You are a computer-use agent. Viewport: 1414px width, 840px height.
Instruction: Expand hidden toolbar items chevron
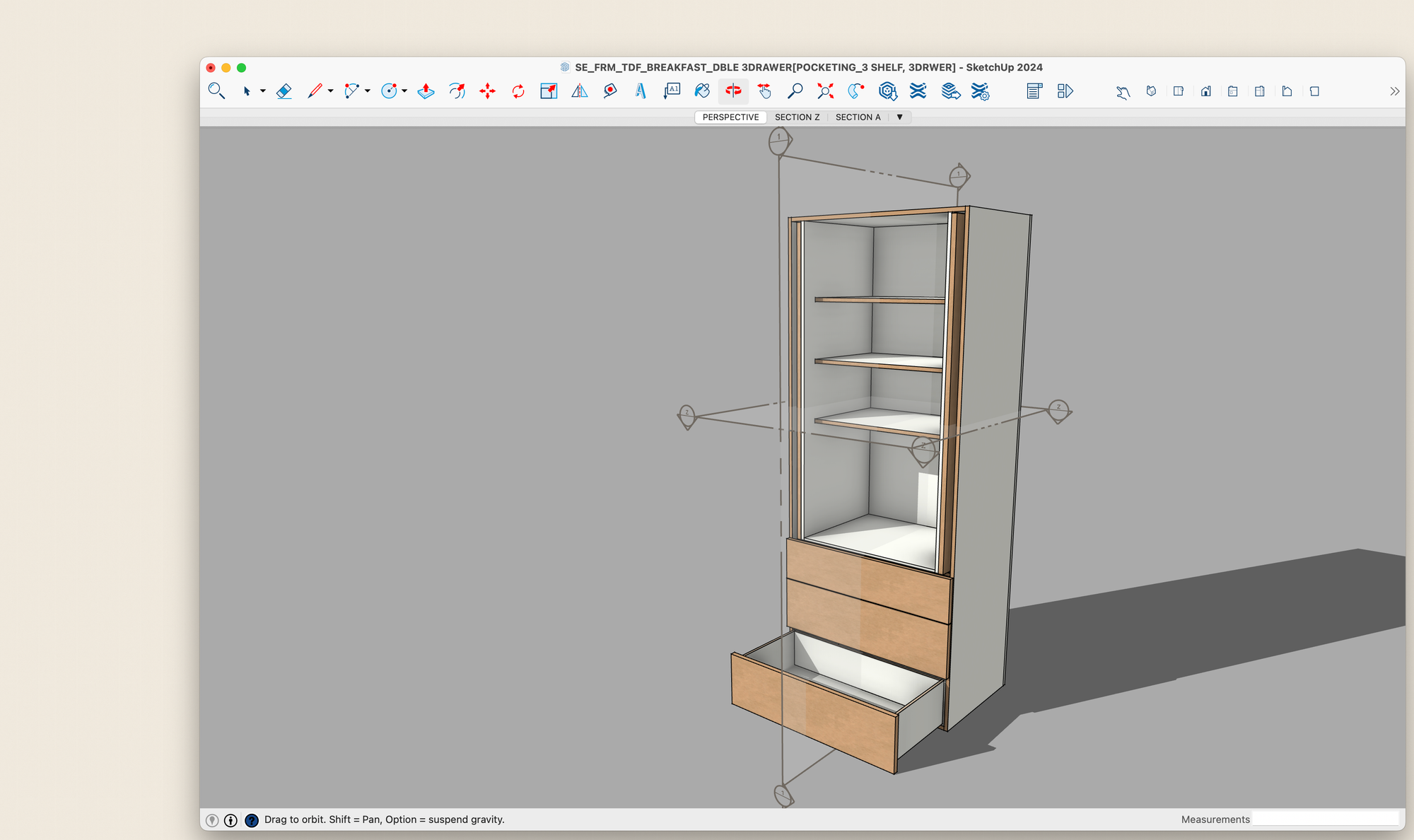click(1394, 91)
